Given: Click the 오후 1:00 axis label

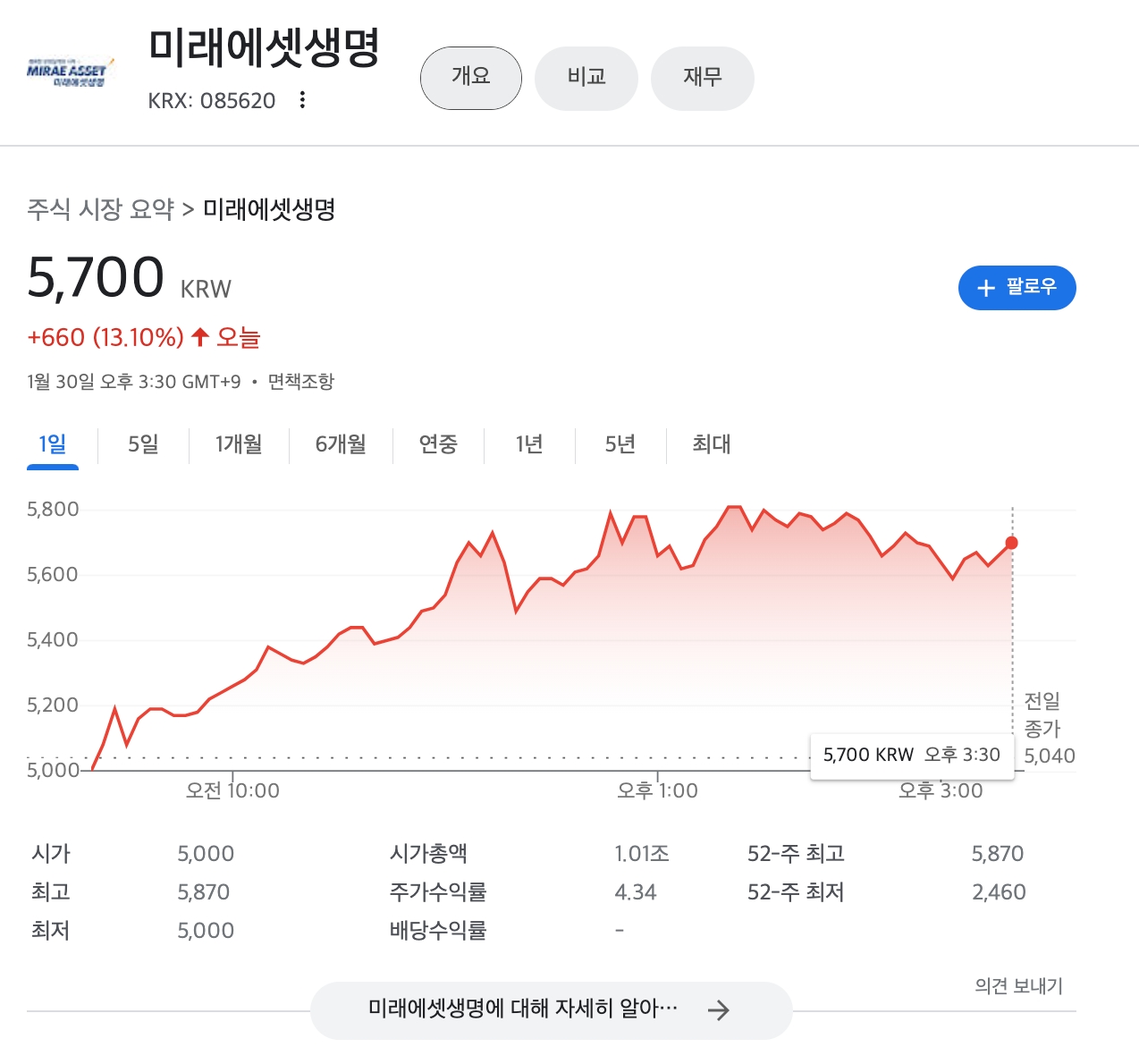Looking at the screenshot, I should 657,790.
